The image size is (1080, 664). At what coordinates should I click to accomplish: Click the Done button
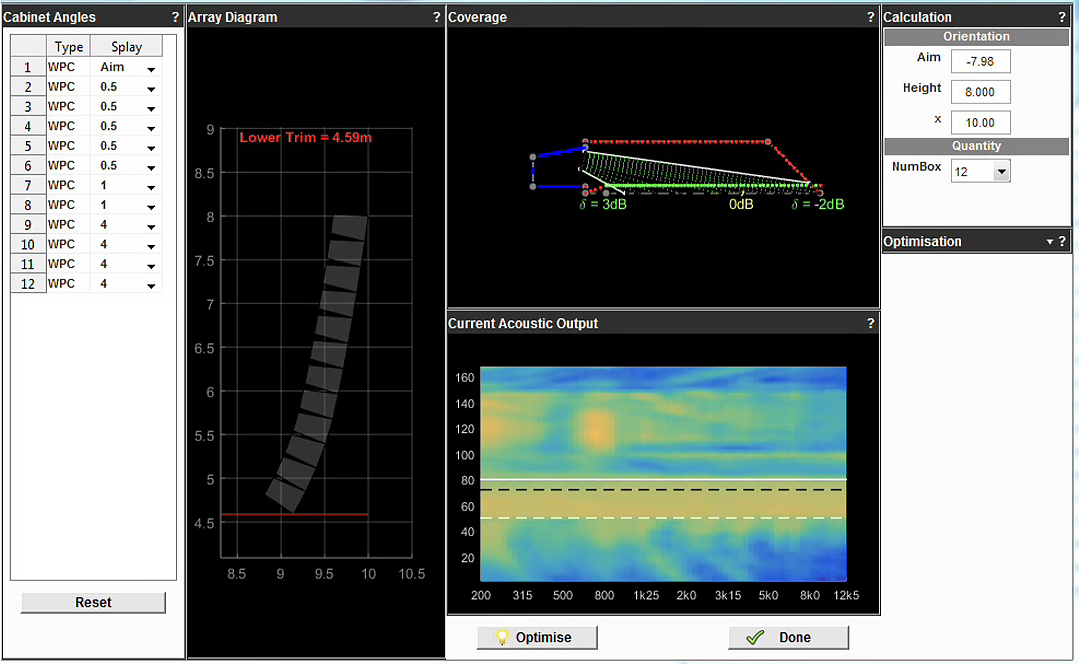(x=788, y=638)
